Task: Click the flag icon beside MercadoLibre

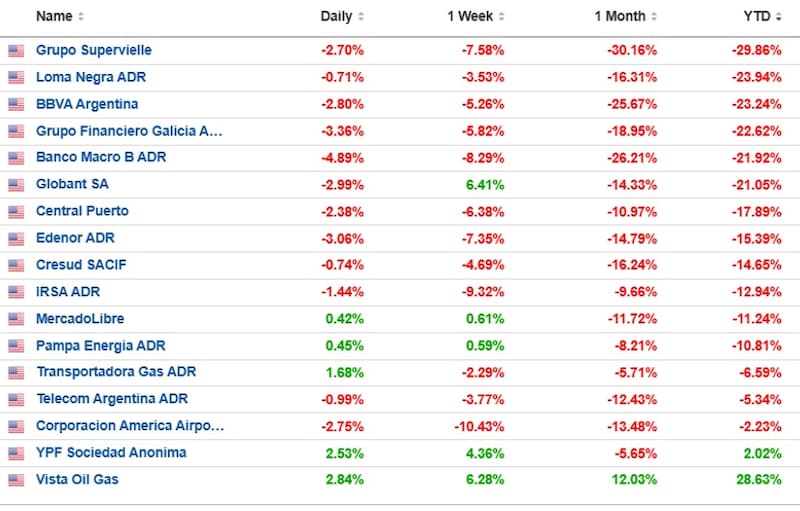Action: [x=16, y=319]
